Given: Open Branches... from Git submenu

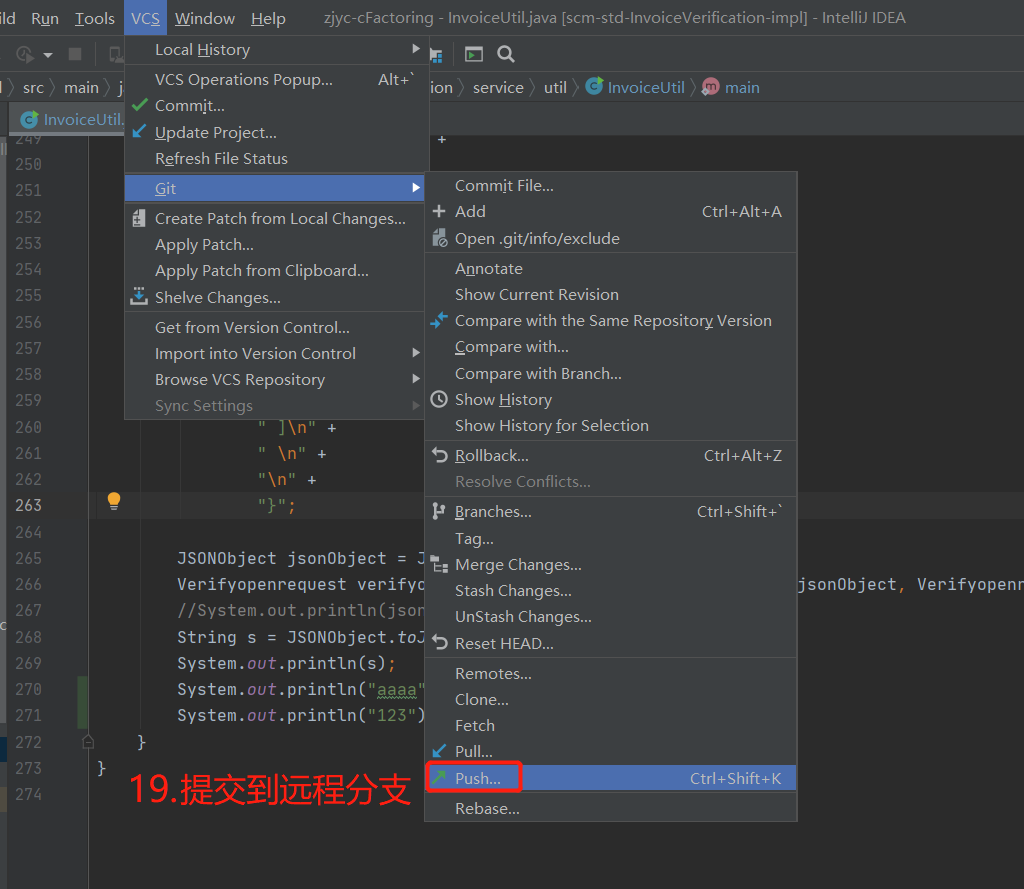Looking at the screenshot, I should click(611, 511).
